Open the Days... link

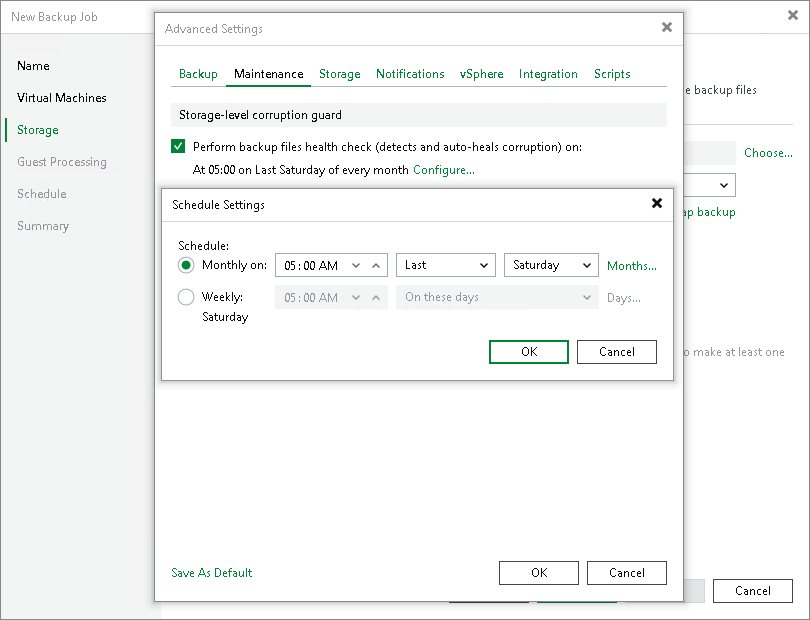[624, 298]
